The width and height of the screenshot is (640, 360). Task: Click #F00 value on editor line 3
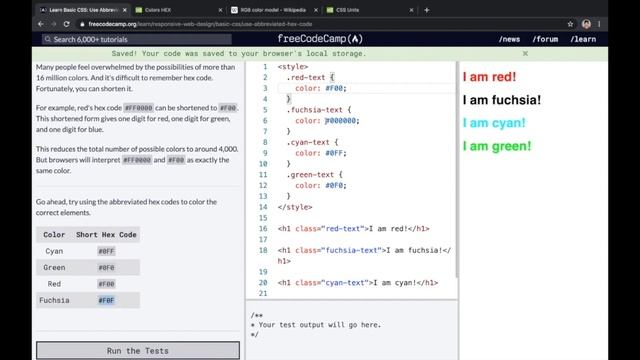[x=334, y=88]
